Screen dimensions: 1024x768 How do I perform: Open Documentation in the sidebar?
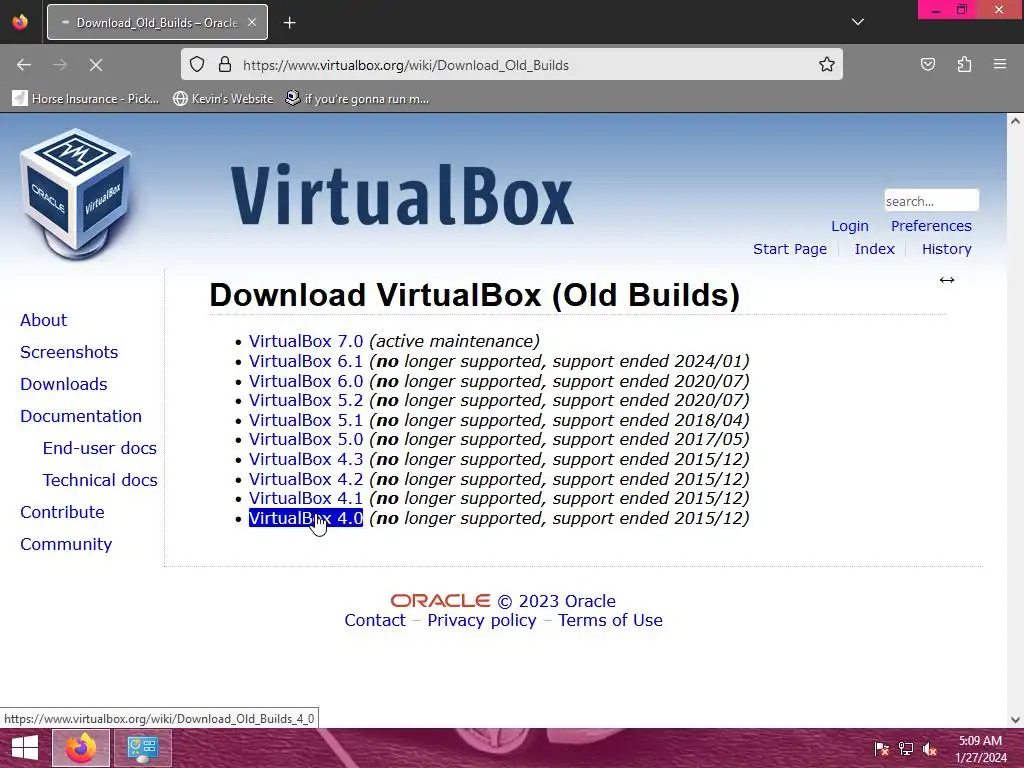tap(81, 416)
